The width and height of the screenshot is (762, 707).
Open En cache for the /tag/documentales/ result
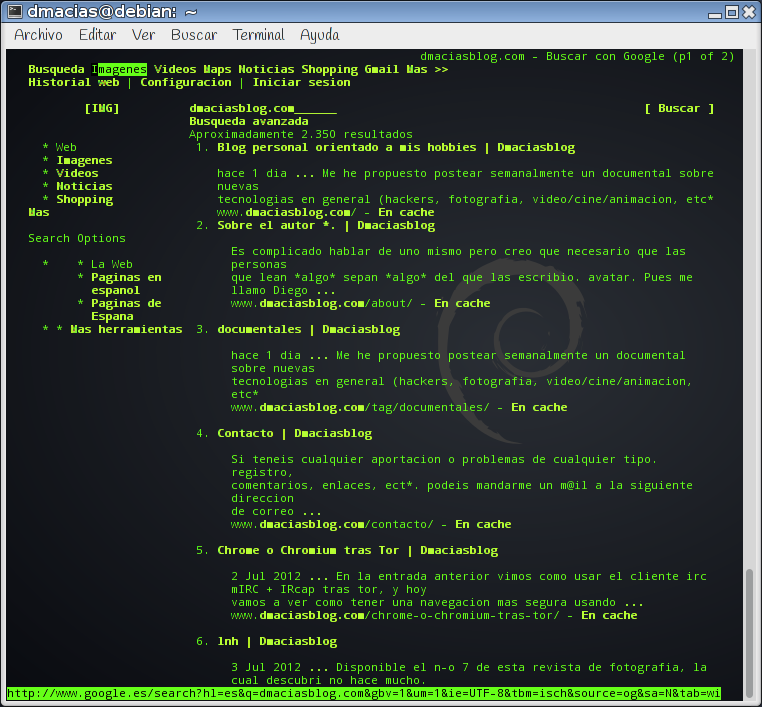coord(539,407)
